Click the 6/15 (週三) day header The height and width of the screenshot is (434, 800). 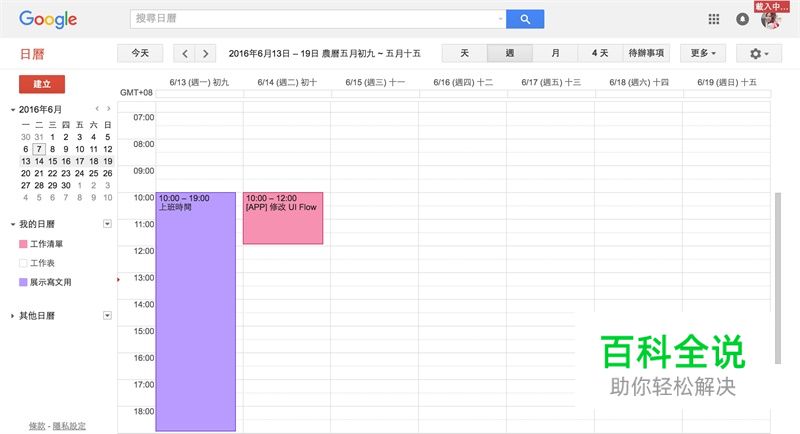(x=375, y=82)
